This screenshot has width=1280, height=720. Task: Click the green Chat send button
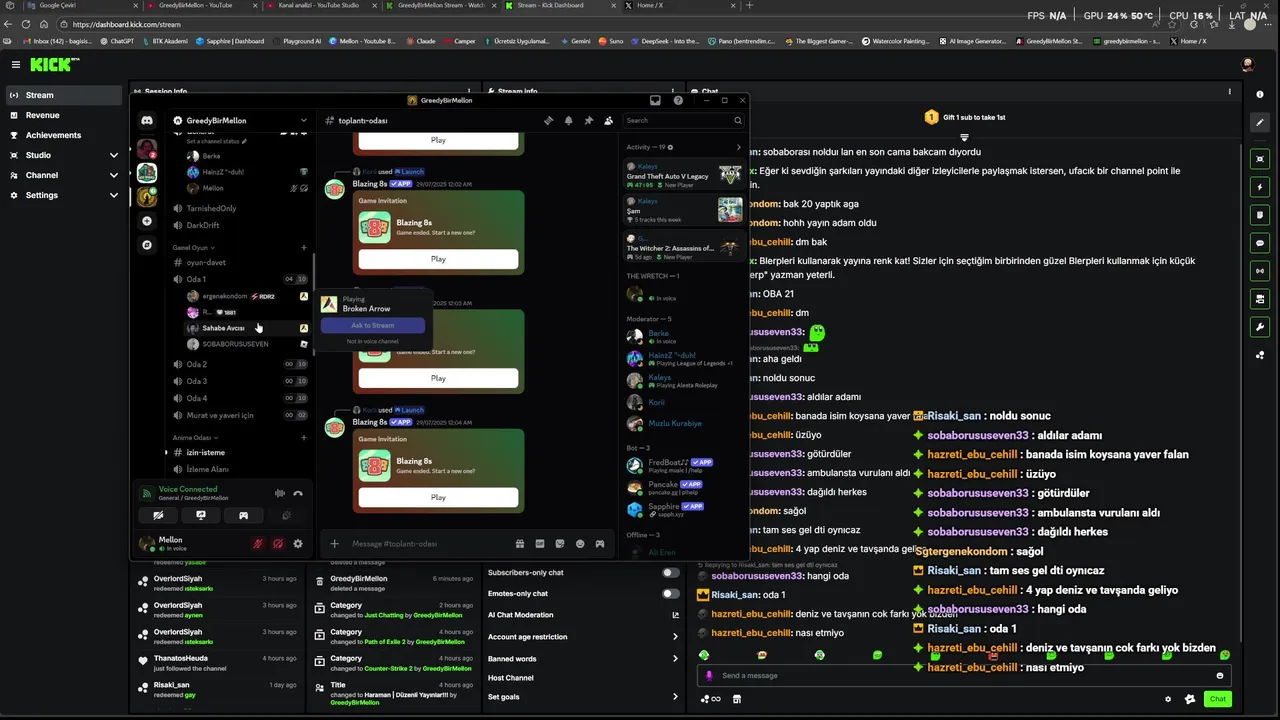pos(1217,699)
